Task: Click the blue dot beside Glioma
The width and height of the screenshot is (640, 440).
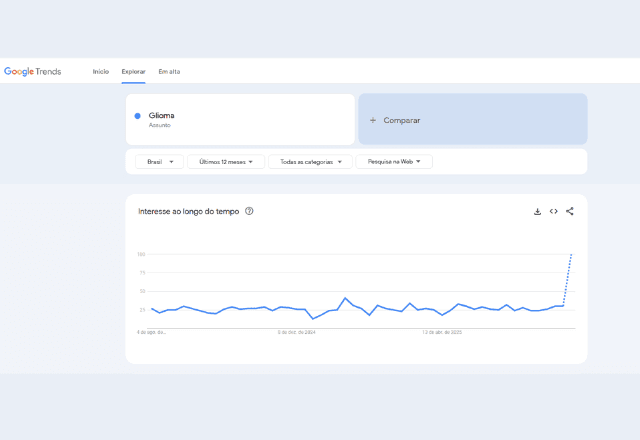Action: (x=138, y=116)
